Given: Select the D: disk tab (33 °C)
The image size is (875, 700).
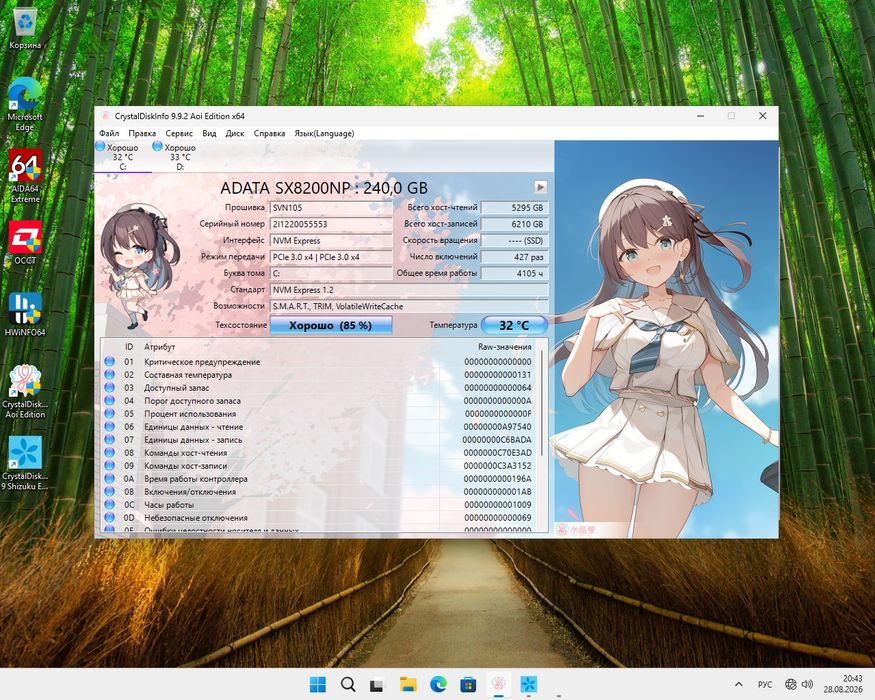Looking at the screenshot, I should click(x=180, y=156).
